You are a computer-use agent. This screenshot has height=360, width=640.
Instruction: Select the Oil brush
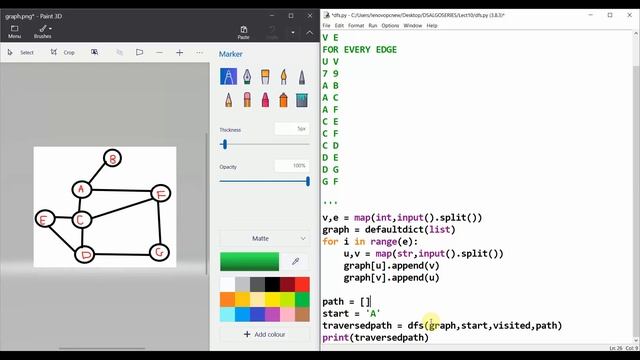(265, 77)
